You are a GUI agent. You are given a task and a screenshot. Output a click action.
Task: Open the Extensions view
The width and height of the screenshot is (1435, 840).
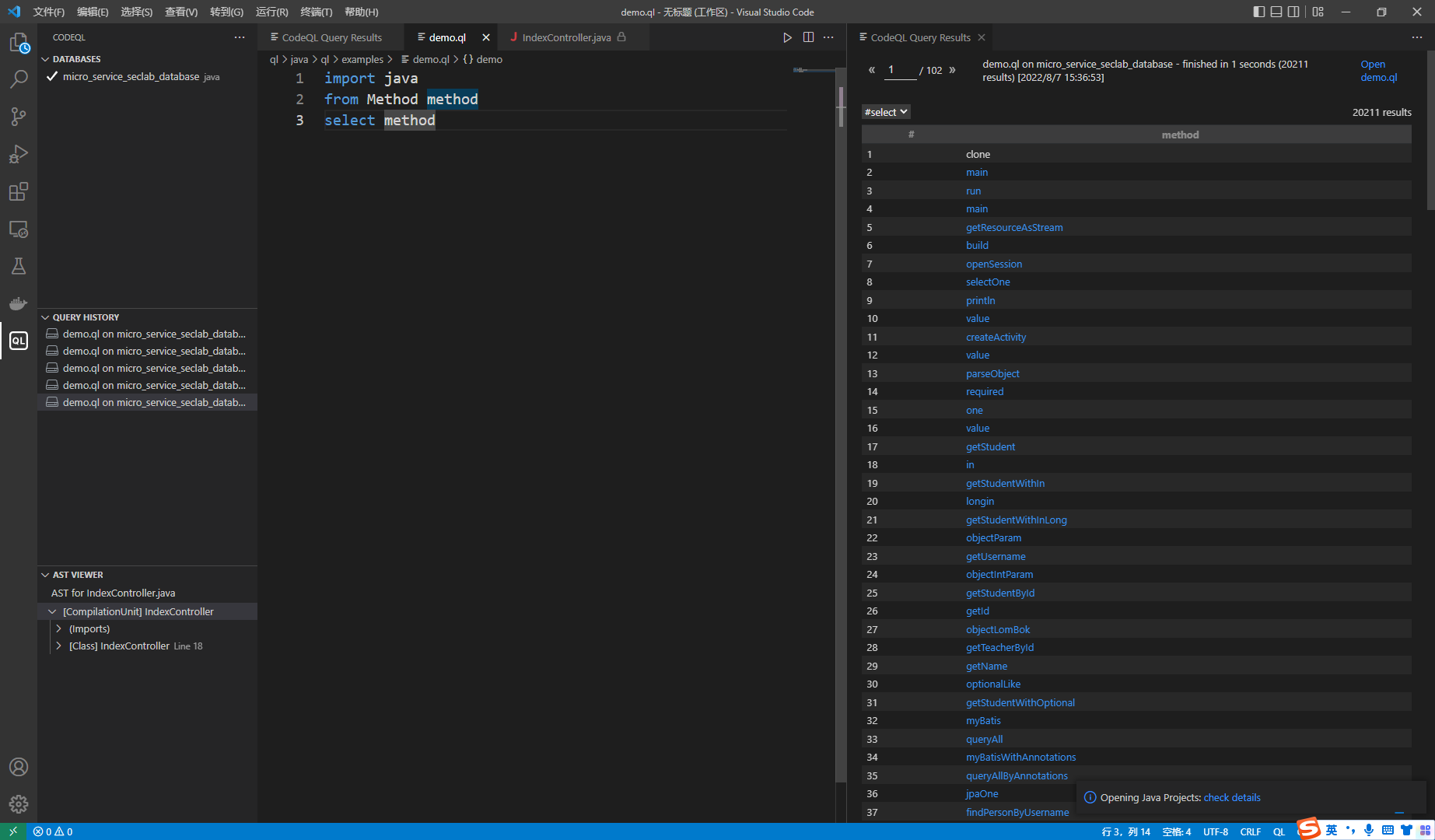19,191
